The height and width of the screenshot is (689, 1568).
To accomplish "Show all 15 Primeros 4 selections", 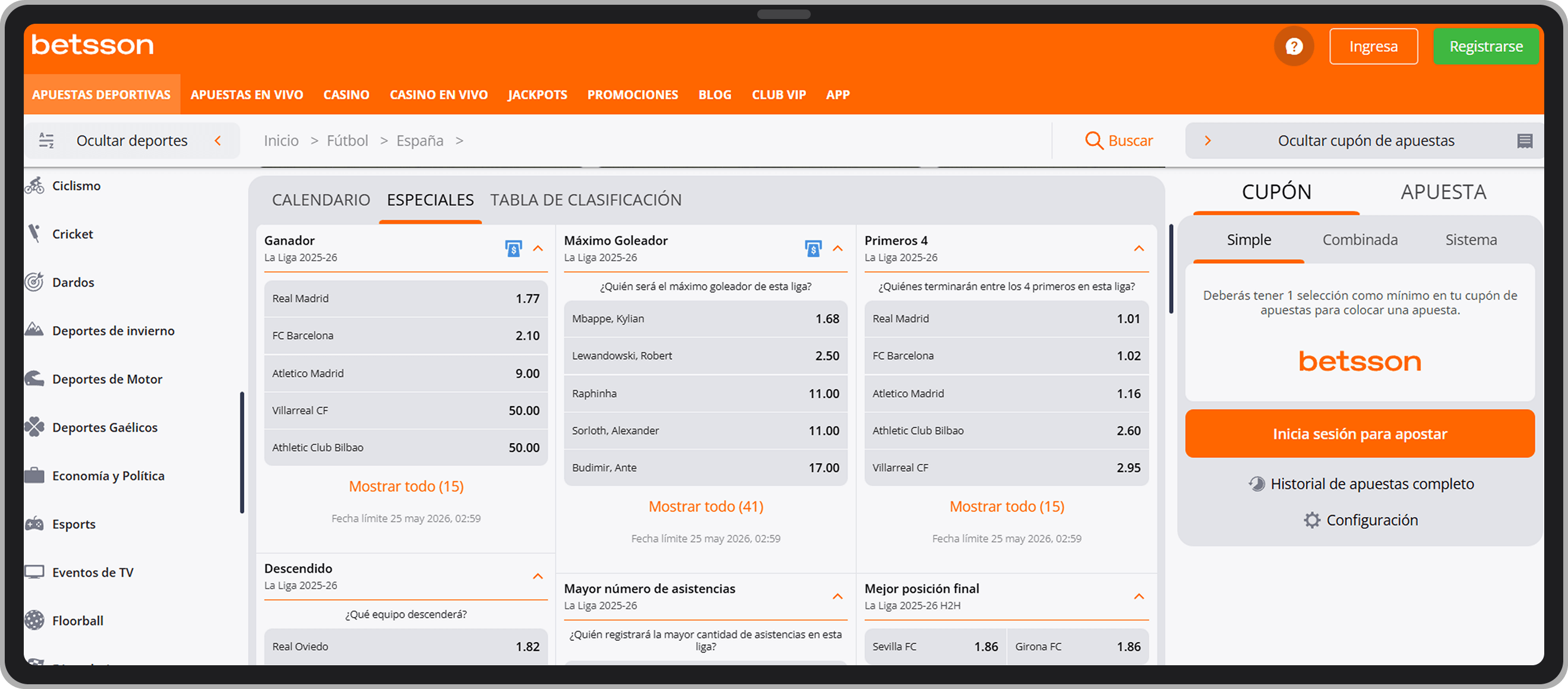I will [x=1007, y=507].
